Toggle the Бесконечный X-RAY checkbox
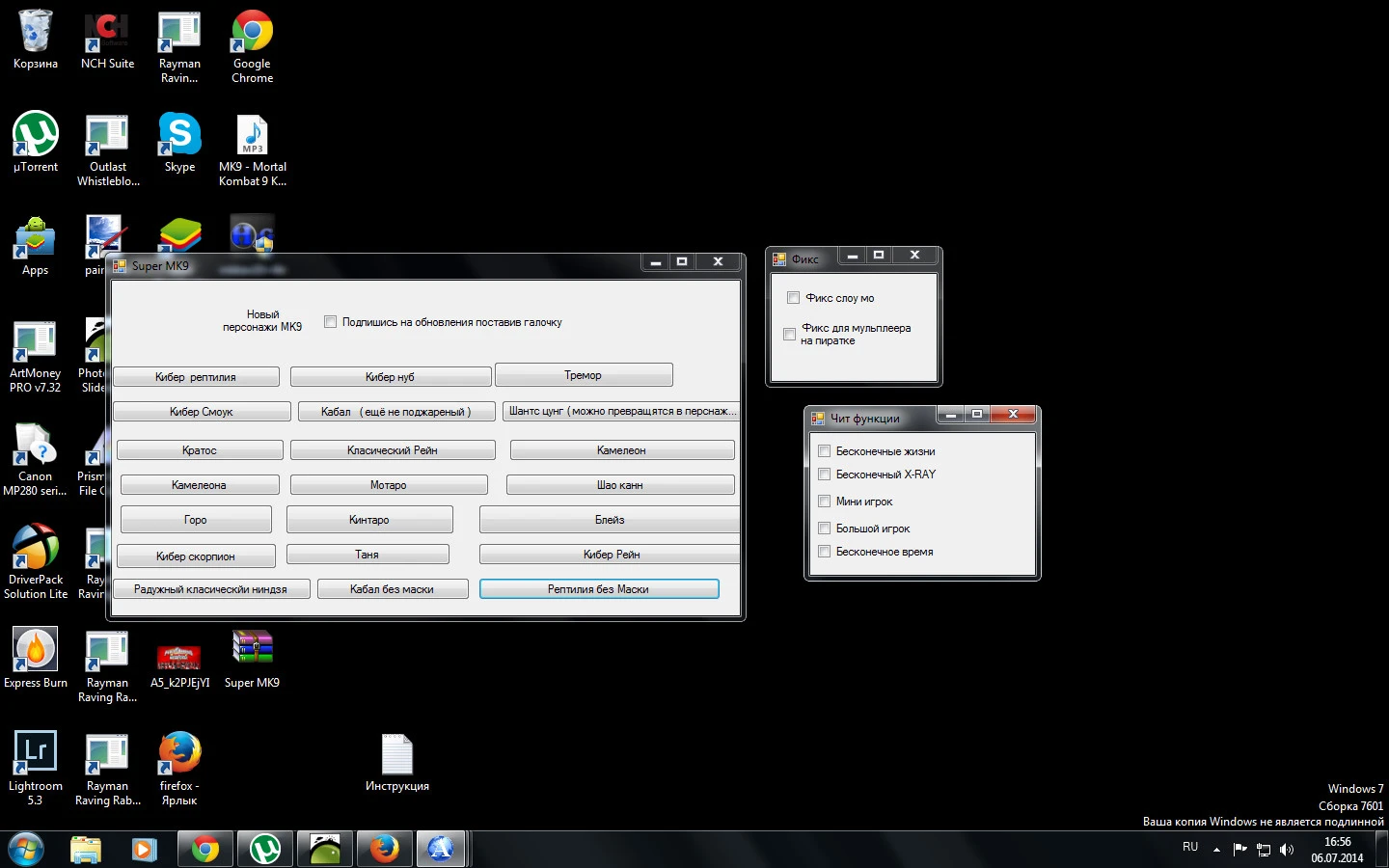The width and height of the screenshot is (1389, 868). [825, 475]
